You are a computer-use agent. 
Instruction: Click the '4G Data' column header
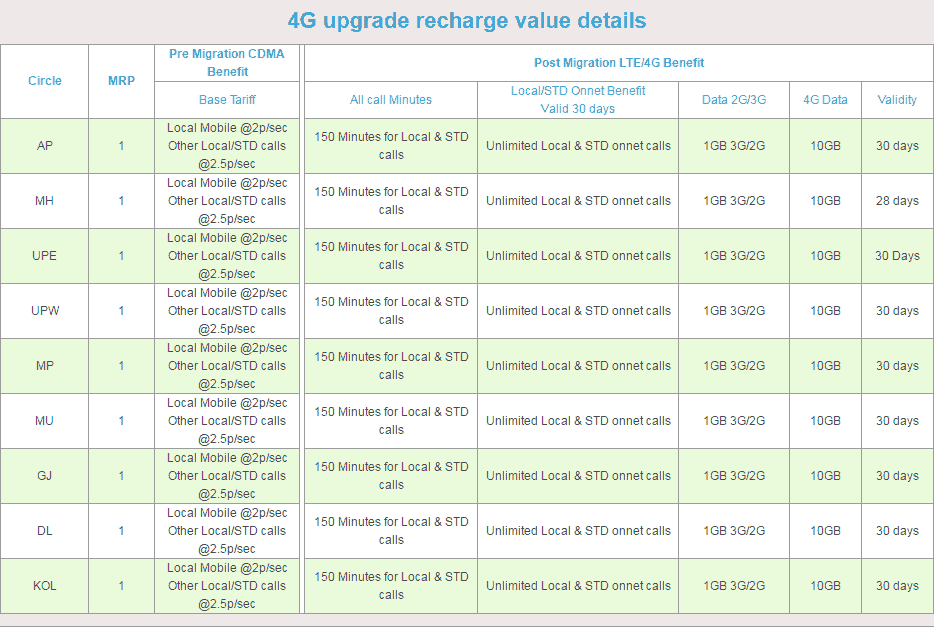click(x=825, y=100)
